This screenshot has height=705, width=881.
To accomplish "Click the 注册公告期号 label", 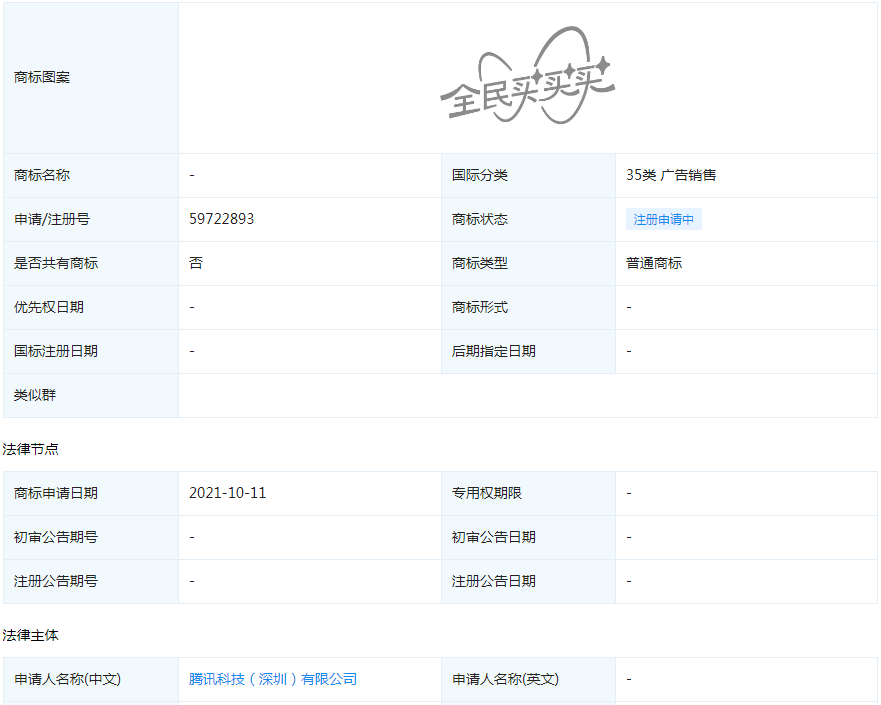I will tap(56, 581).
